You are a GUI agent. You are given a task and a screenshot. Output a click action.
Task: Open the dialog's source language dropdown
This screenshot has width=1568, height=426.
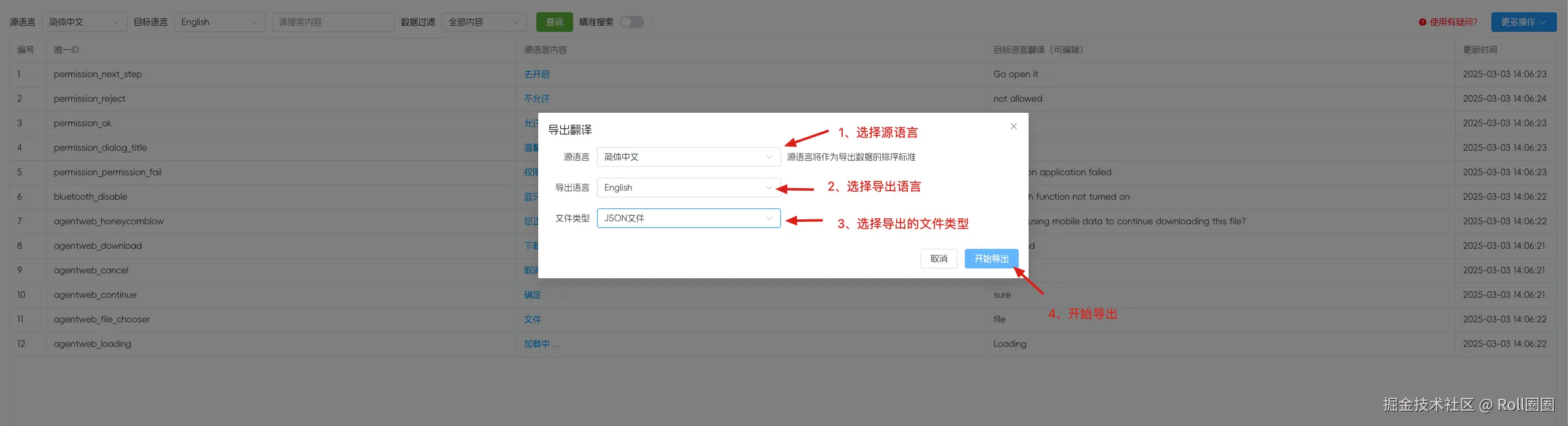pos(688,157)
